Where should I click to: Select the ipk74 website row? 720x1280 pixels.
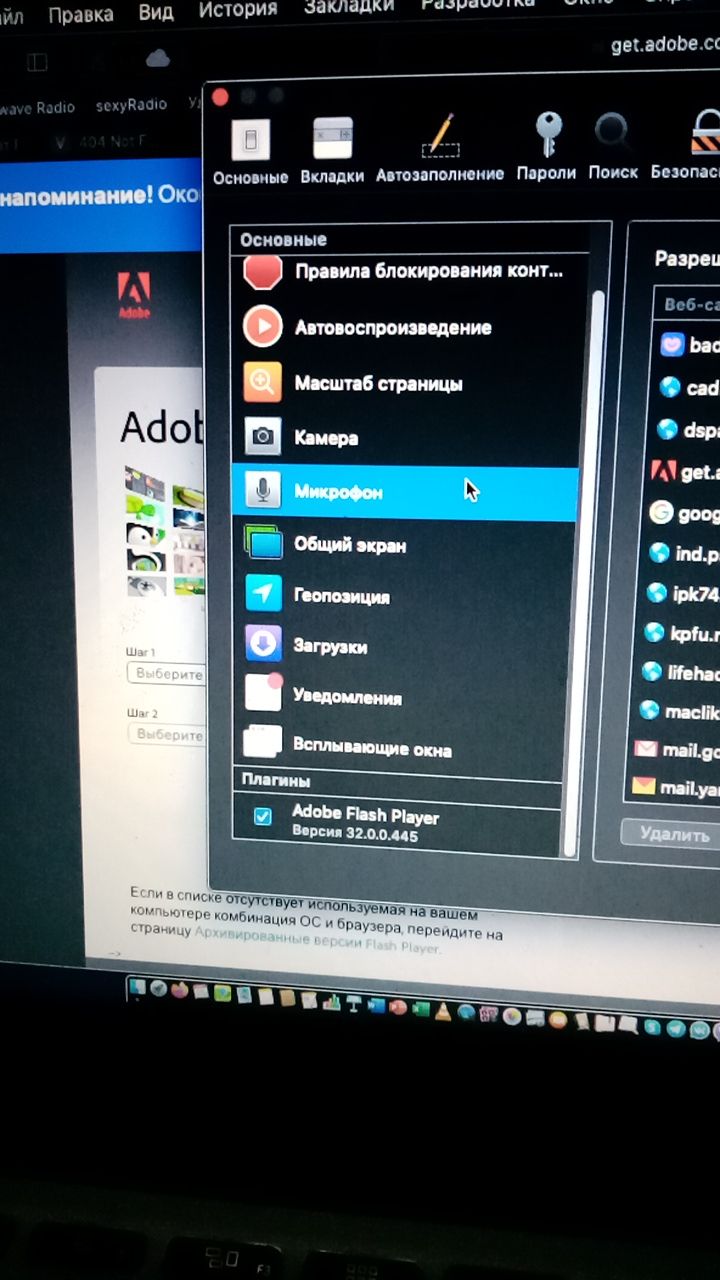pos(684,593)
